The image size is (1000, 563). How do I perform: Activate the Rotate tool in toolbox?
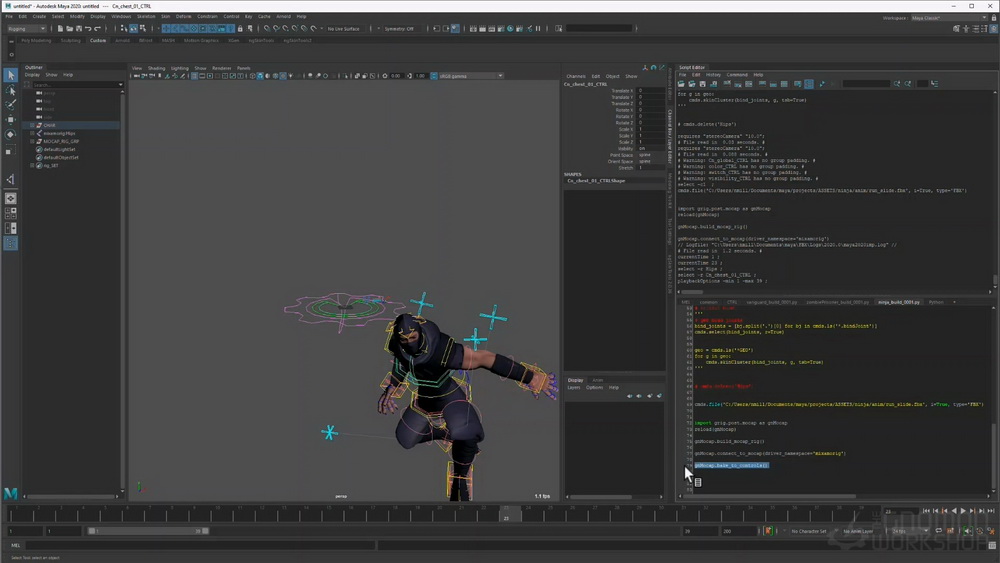click(10, 135)
